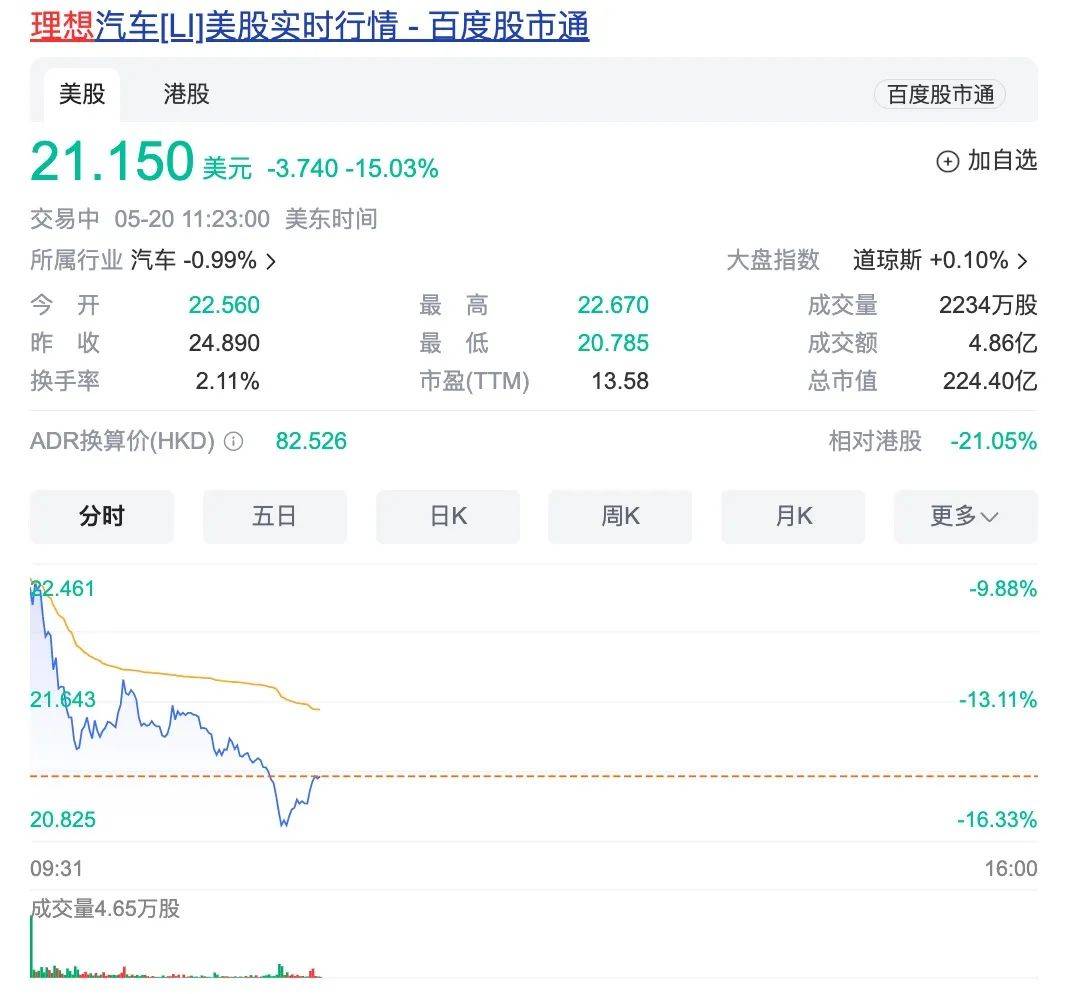Open the 日K daily candlestick chart

[448, 516]
